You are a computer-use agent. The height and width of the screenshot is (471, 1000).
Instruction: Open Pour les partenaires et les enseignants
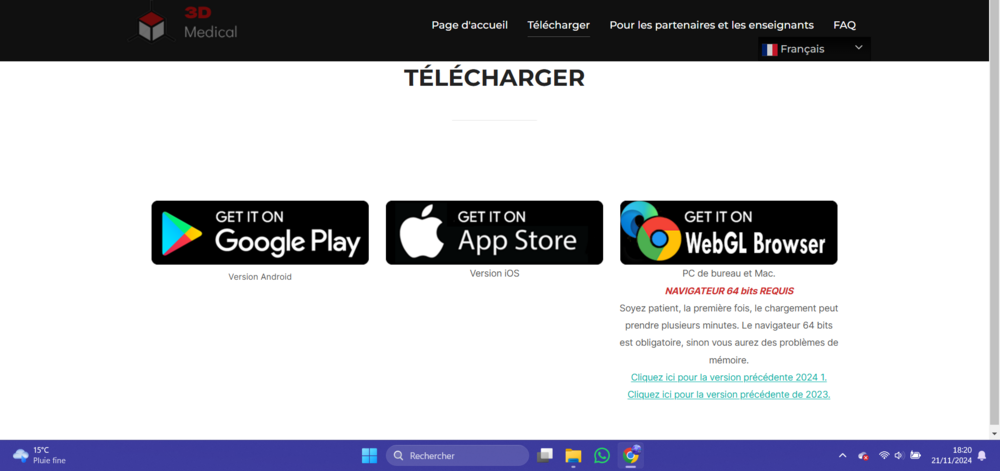tap(711, 25)
